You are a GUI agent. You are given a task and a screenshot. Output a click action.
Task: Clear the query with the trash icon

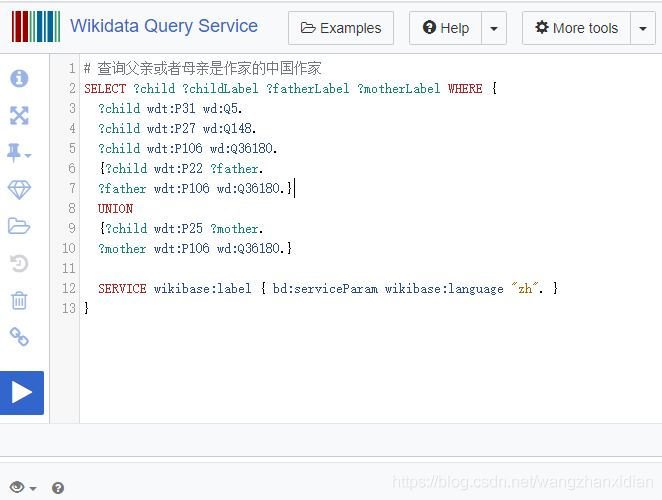point(19,300)
